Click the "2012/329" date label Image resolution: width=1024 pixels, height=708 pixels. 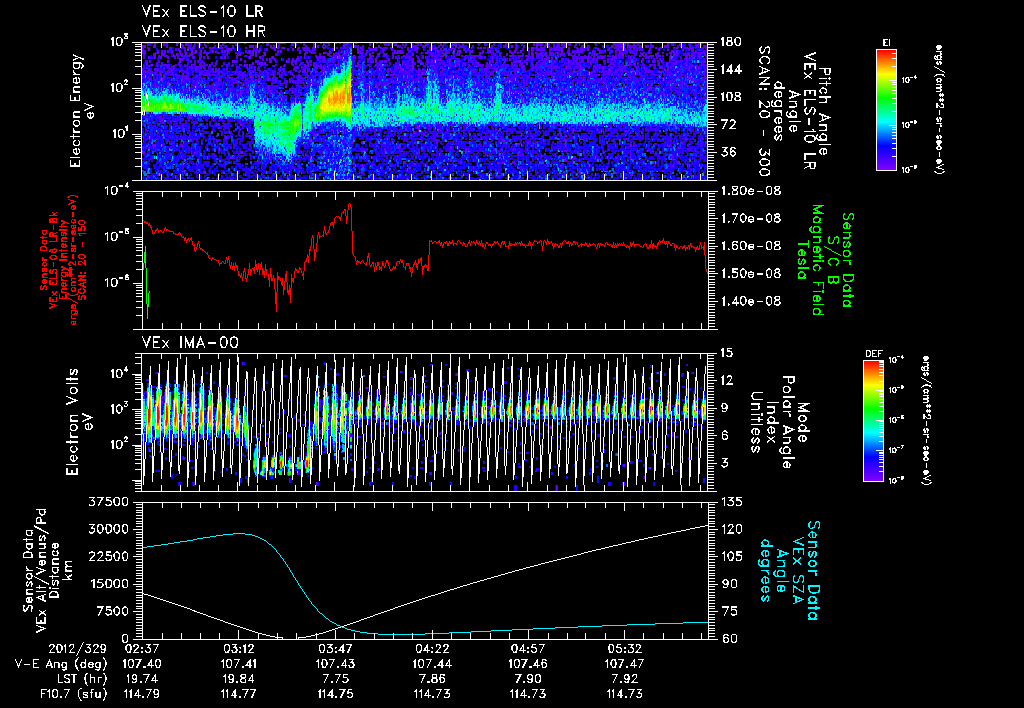pyautogui.click(x=76, y=649)
